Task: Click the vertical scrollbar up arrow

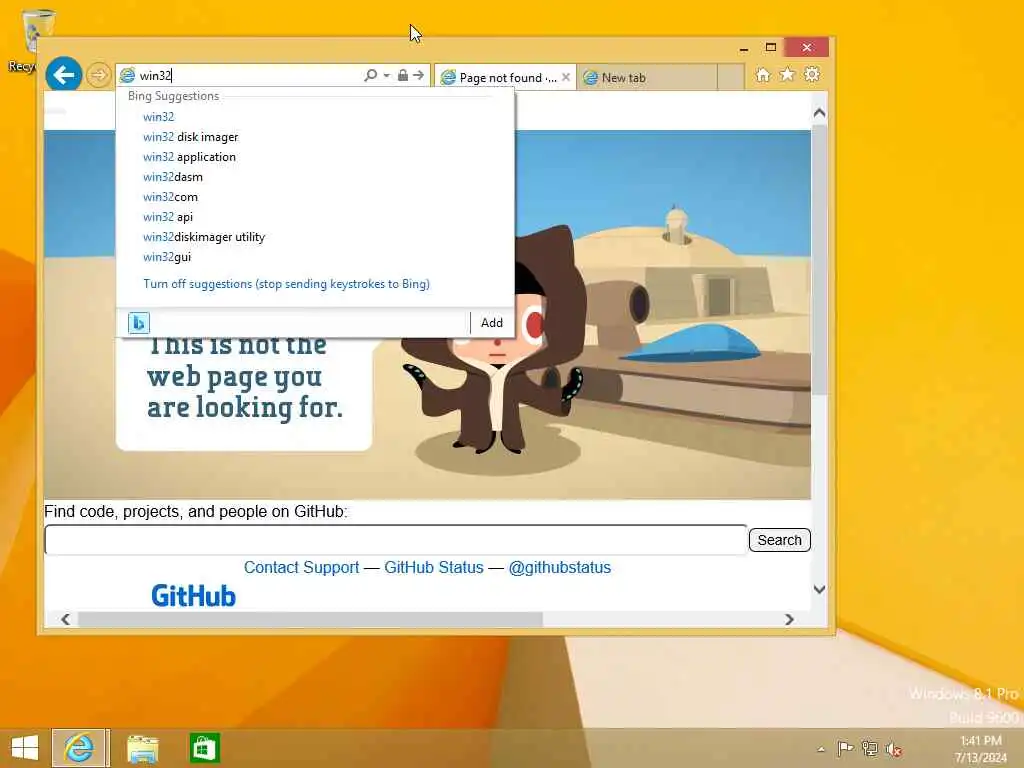Action: pyautogui.click(x=820, y=113)
